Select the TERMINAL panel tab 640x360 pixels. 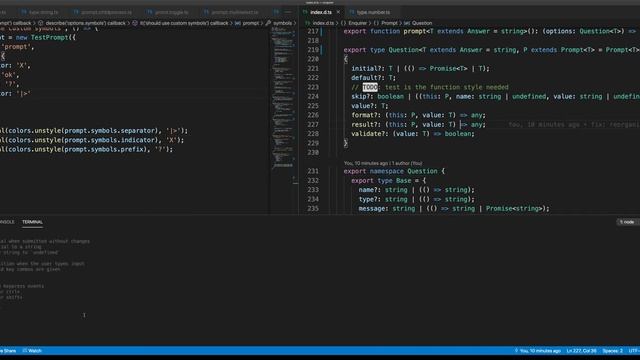click(x=32, y=222)
